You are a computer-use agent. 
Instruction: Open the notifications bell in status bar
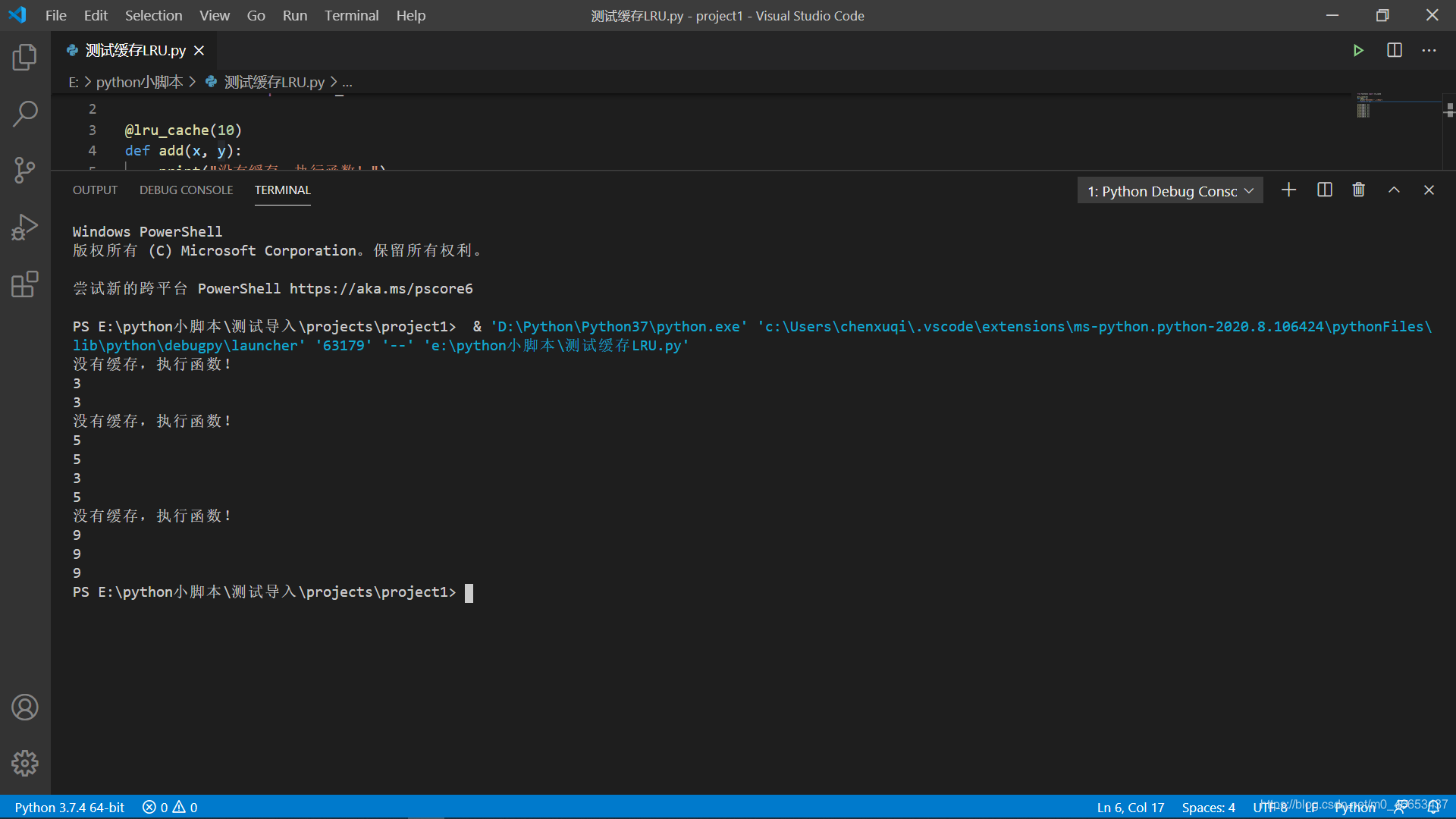(x=1433, y=808)
